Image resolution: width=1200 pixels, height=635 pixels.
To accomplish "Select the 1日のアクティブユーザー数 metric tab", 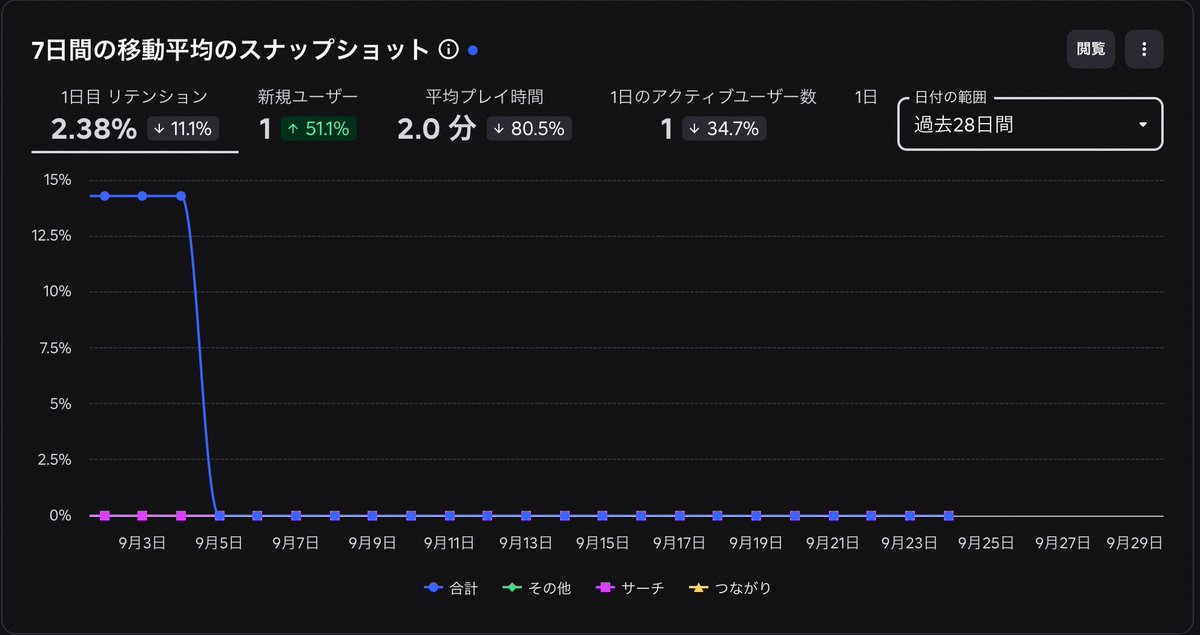I will (713, 113).
